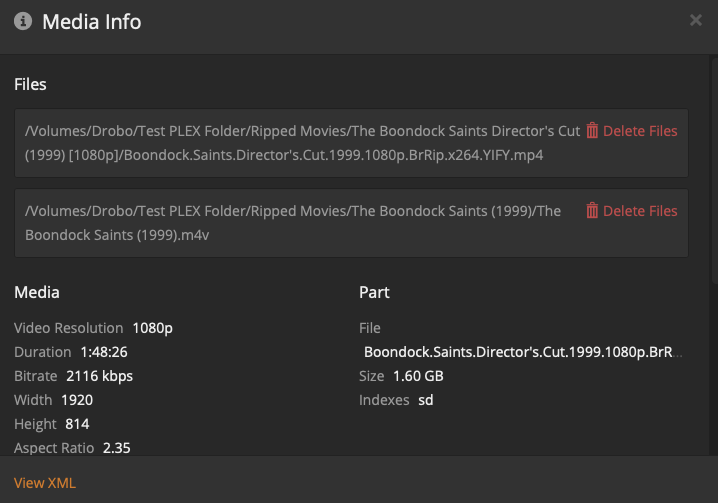Click the Indexes value sd

tap(426, 400)
